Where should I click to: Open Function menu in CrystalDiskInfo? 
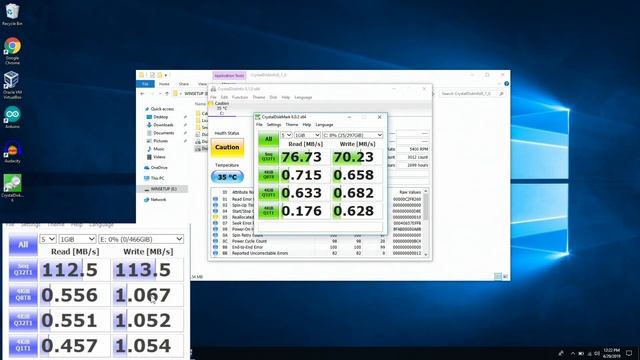(x=240, y=97)
